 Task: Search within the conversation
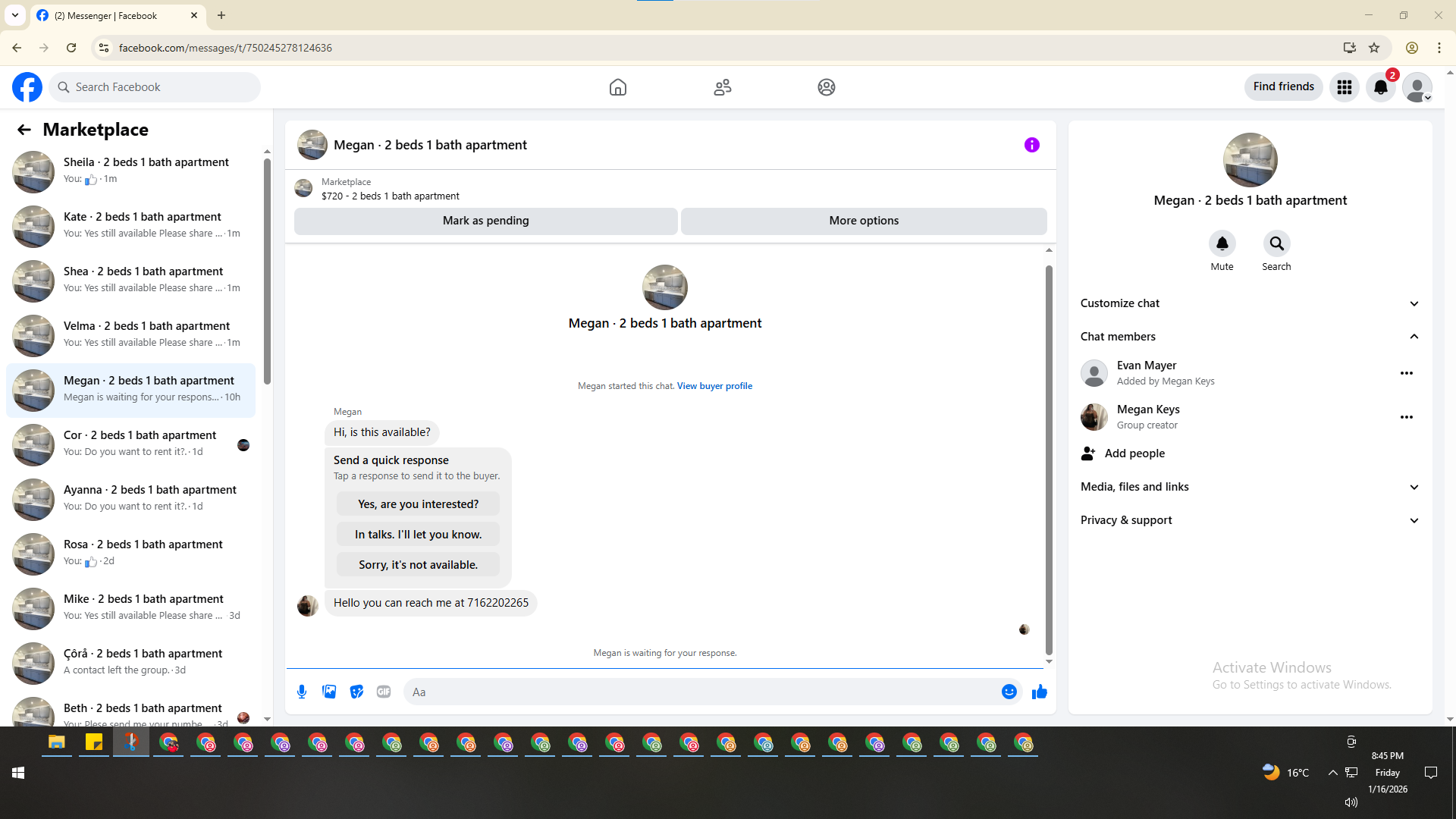coord(1276,244)
